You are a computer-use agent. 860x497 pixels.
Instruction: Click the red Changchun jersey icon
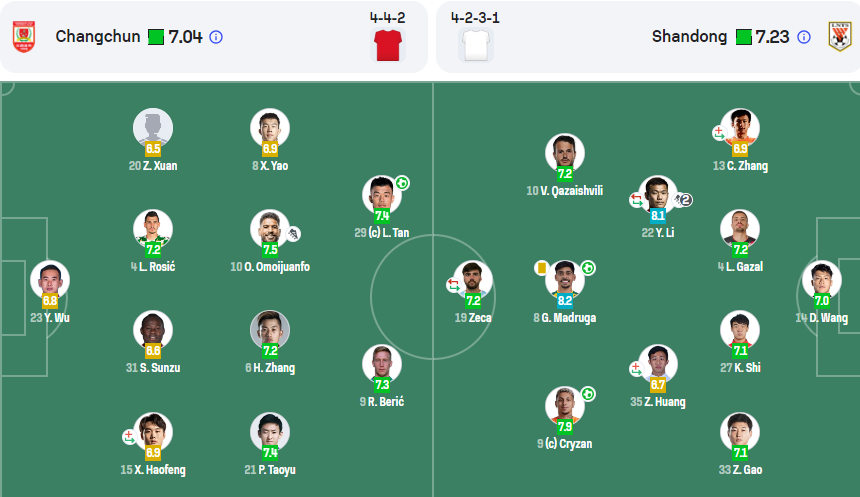[x=387, y=44]
